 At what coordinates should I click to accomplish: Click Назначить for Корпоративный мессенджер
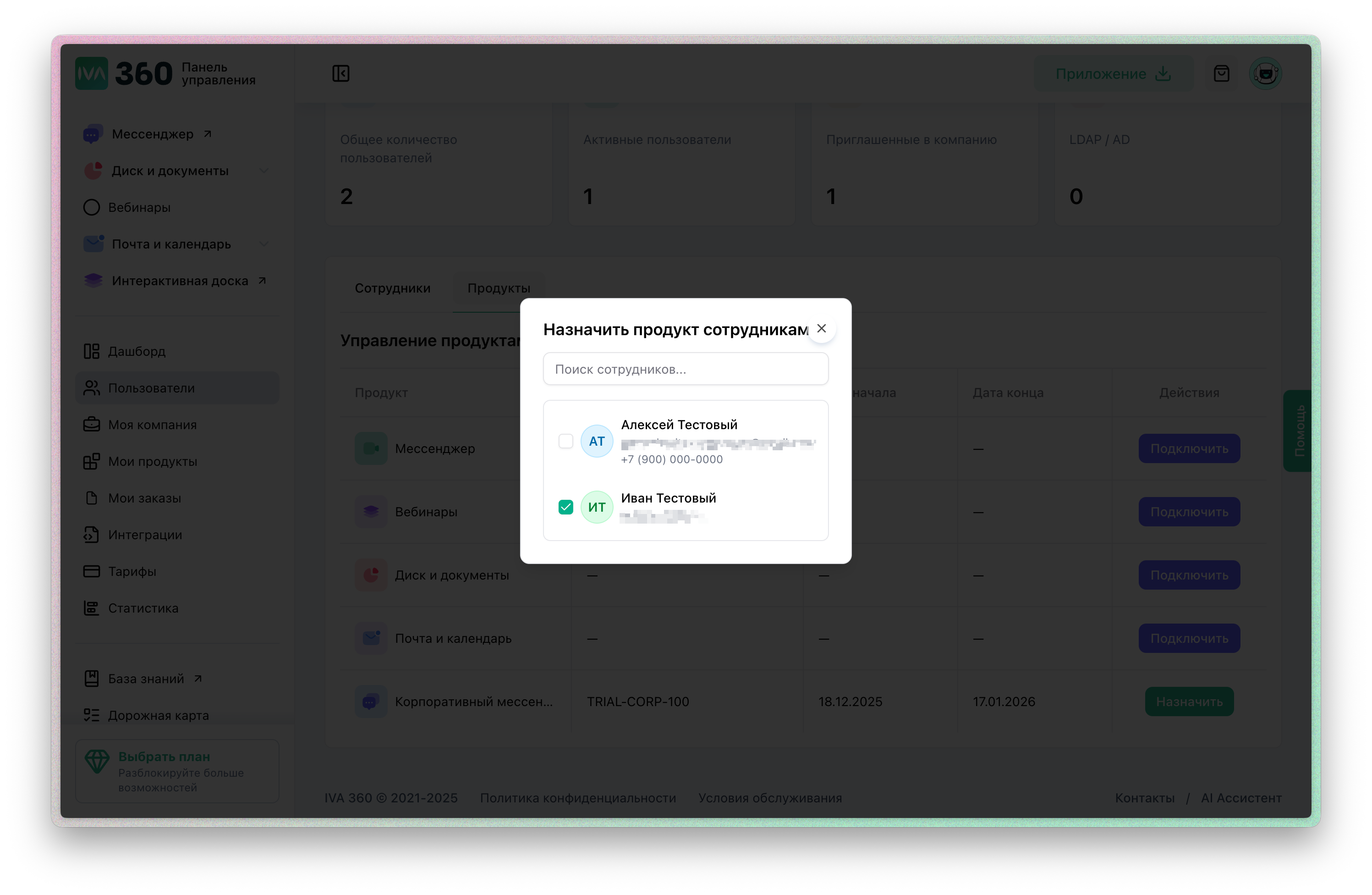[1189, 701]
